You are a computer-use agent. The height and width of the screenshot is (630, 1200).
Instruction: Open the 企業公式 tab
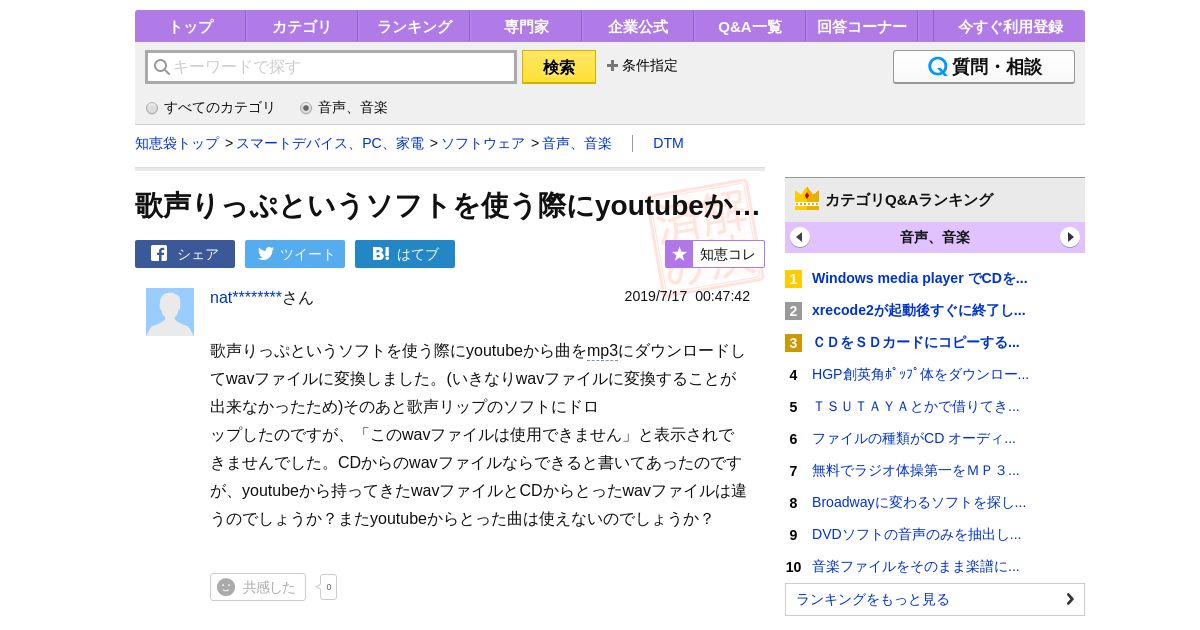point(638,26)
